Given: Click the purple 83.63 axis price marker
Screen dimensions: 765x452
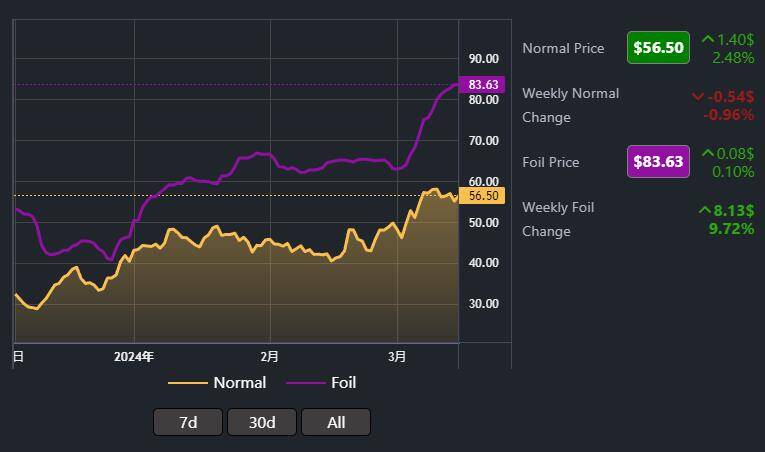Looking at the screenshot, I should 482,84.
